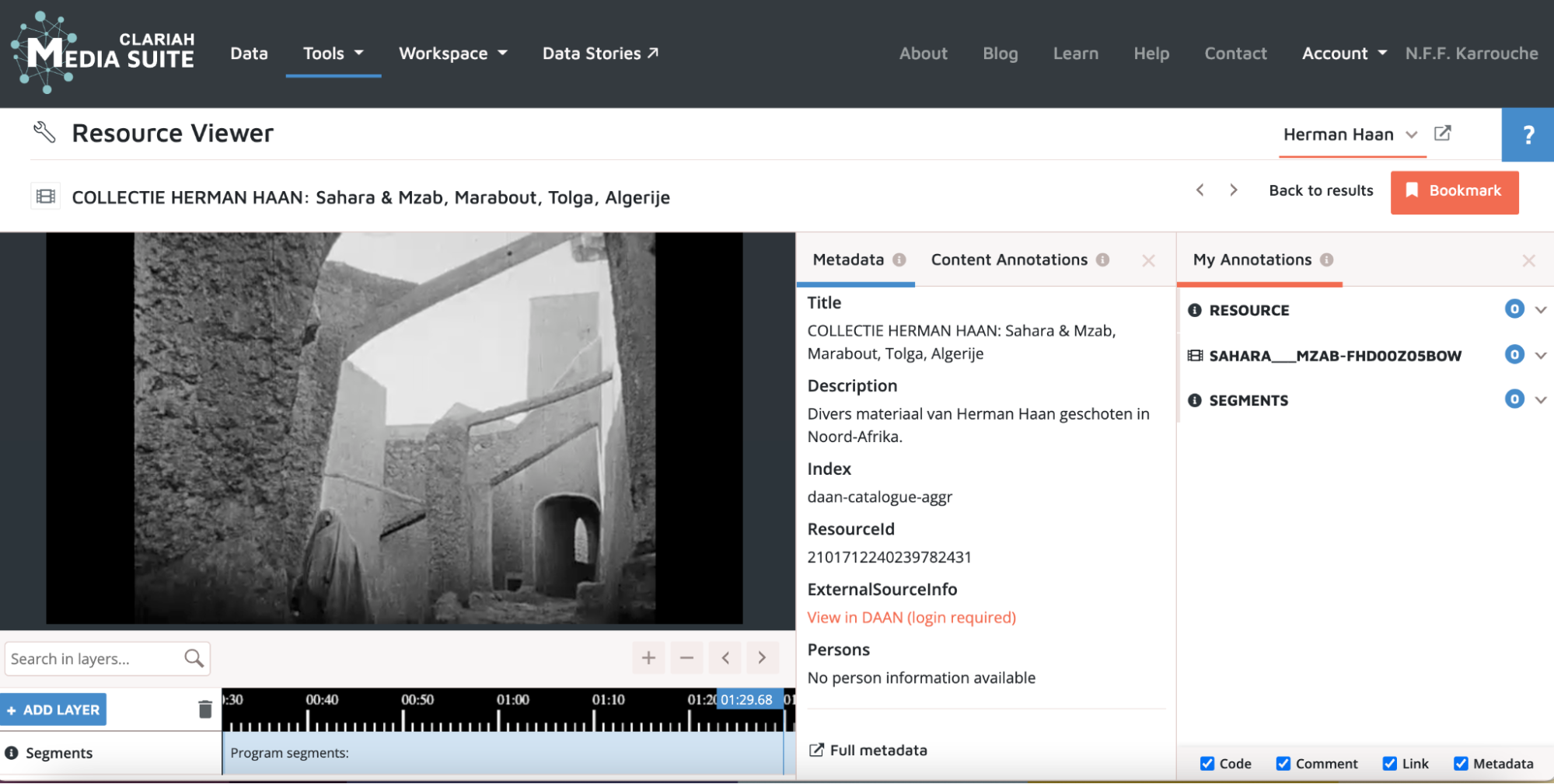Zoom out timeline with minus icon
This screenshot has width=1554, height=784.
tap(686, 658)
